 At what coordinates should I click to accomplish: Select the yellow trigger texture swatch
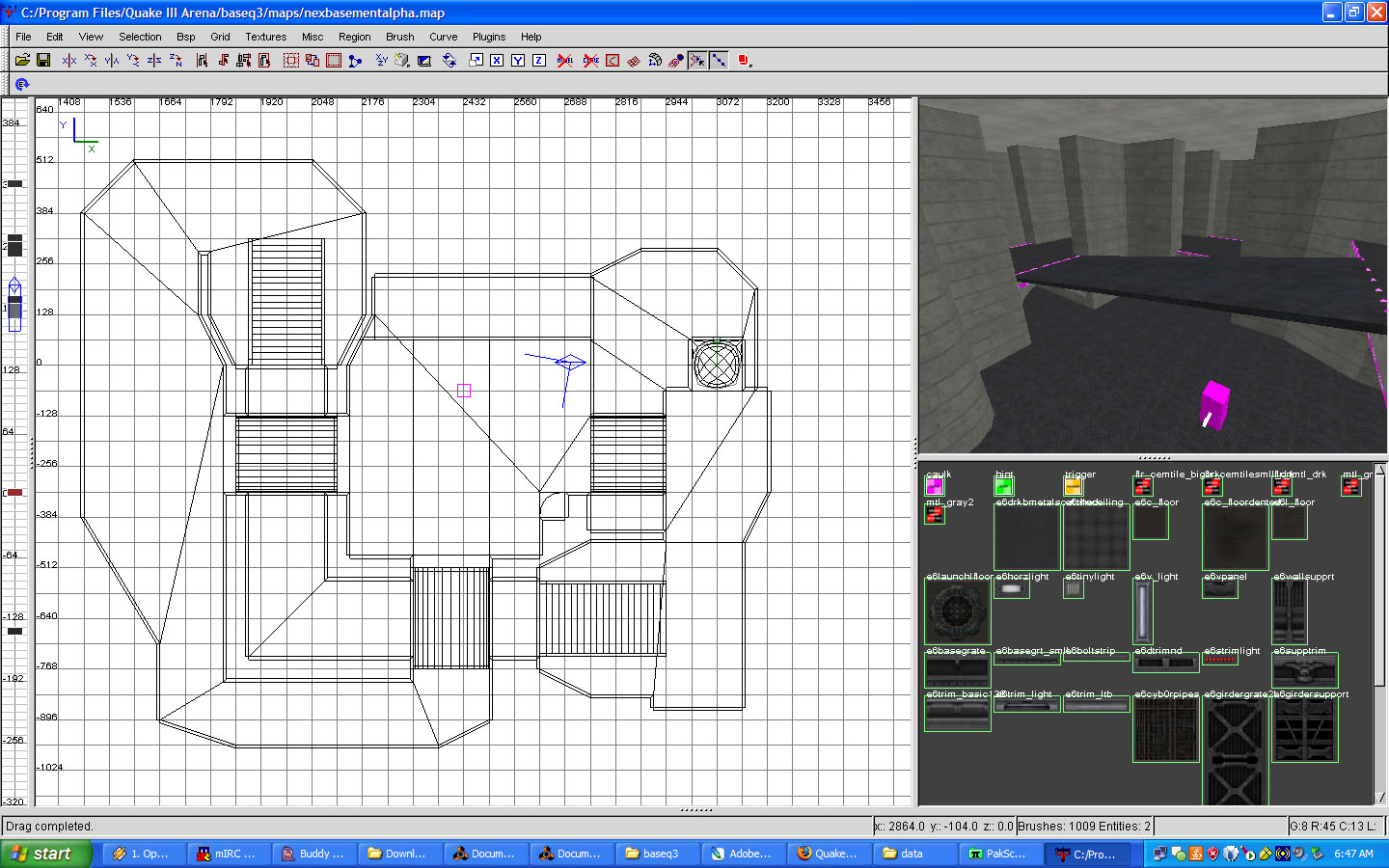1074,486
